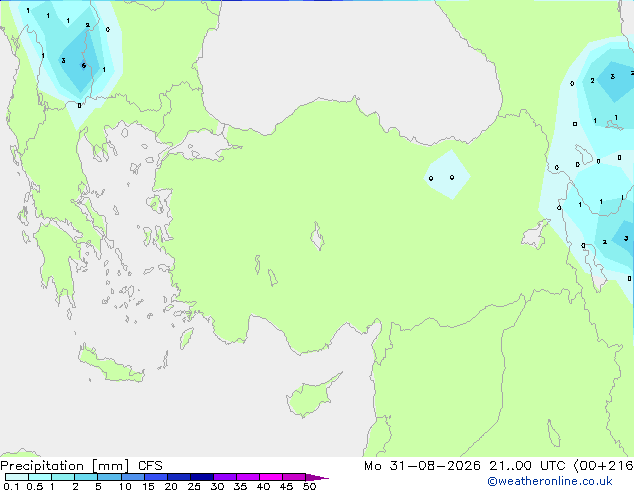
Task: Click the 2–5 mm legend color box
Action: point(86,477)
